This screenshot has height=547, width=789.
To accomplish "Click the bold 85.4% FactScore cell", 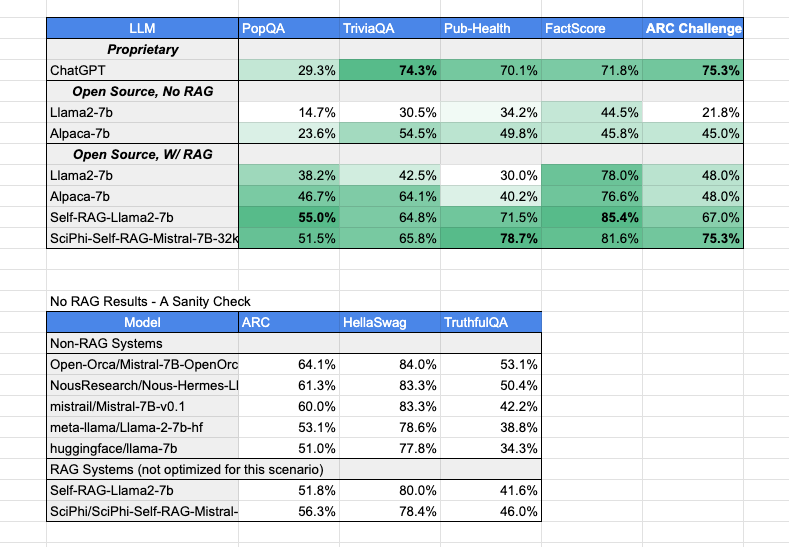I will tap(593, 217).
